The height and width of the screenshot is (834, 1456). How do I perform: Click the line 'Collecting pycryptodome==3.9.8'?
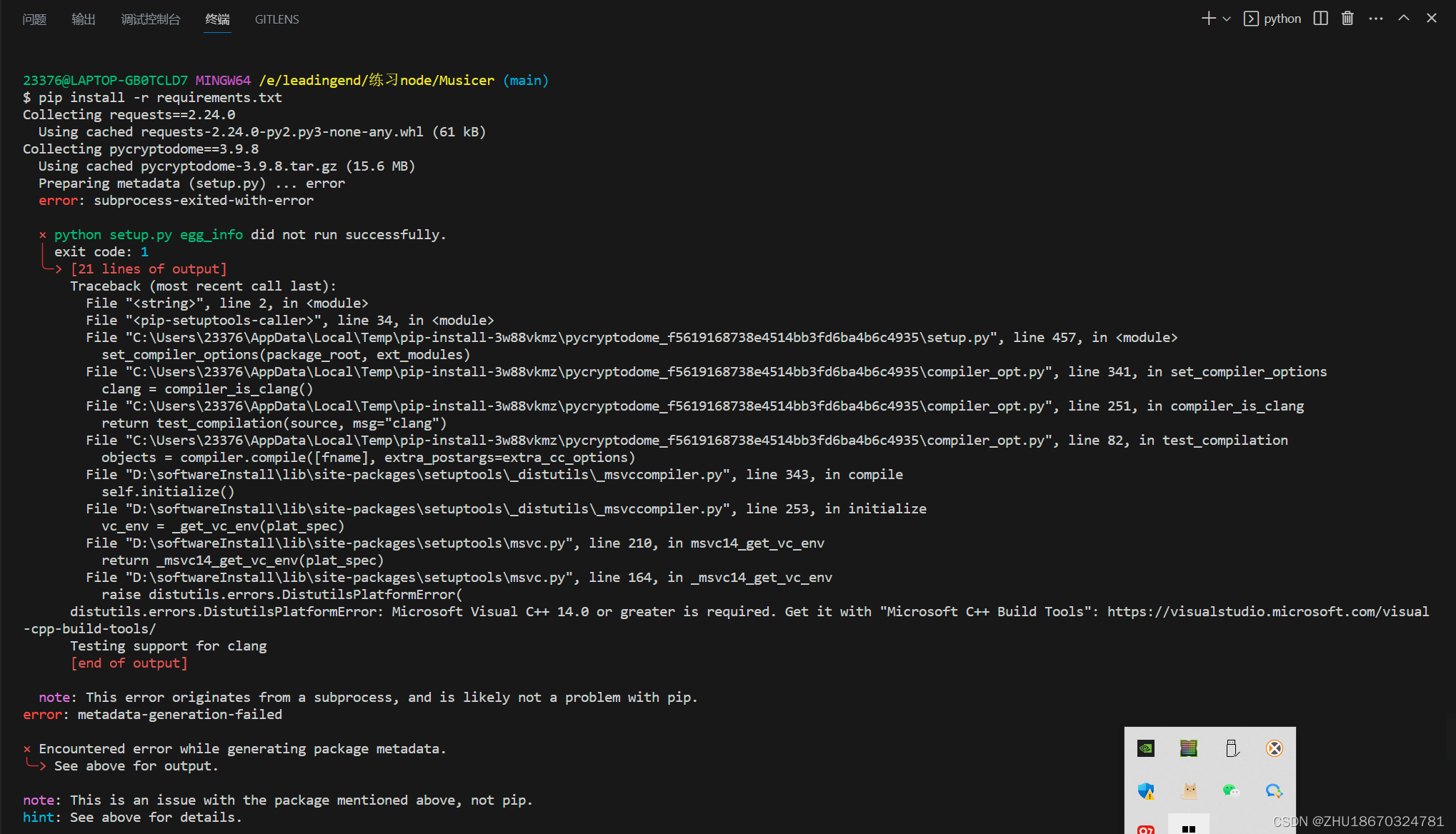coord(141,149)
